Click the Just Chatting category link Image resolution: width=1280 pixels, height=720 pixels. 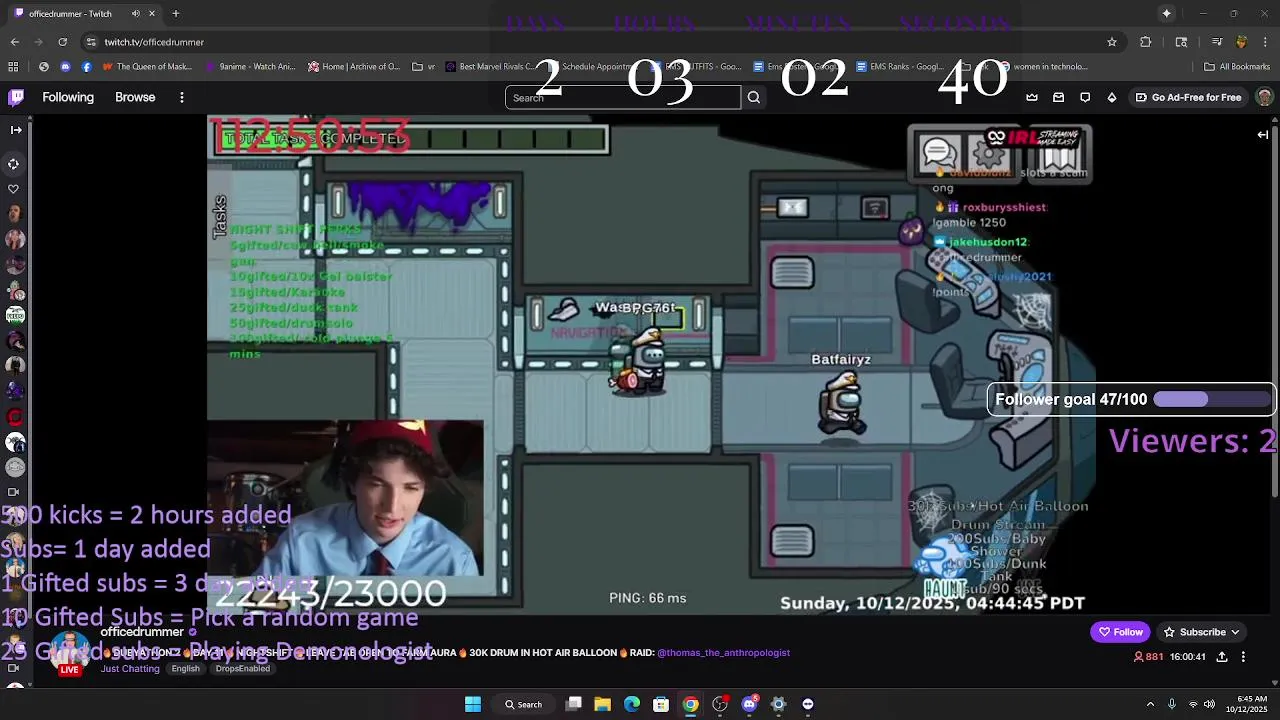(x=130, y=668)
